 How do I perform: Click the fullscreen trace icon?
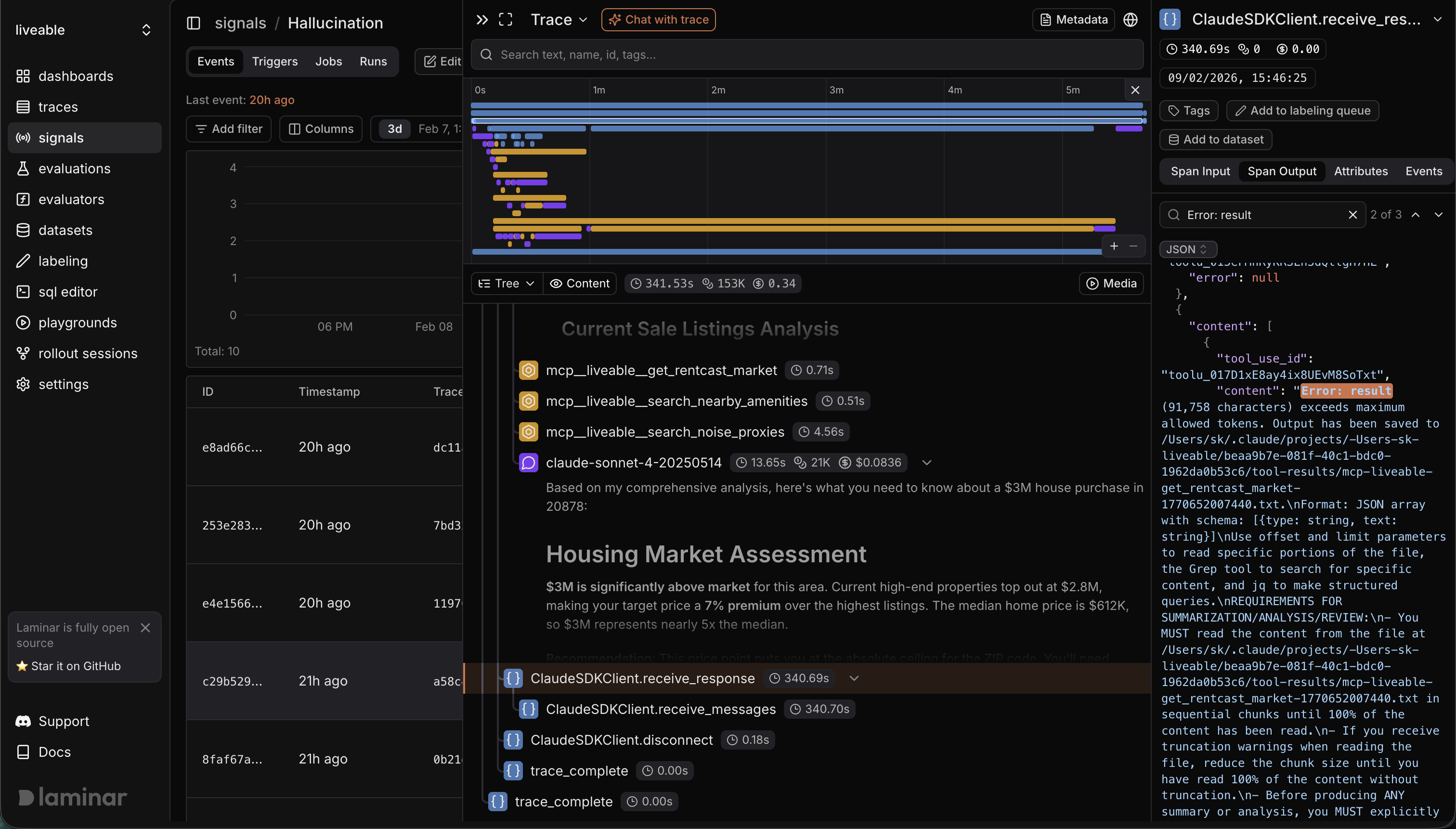tap(506, 20)
